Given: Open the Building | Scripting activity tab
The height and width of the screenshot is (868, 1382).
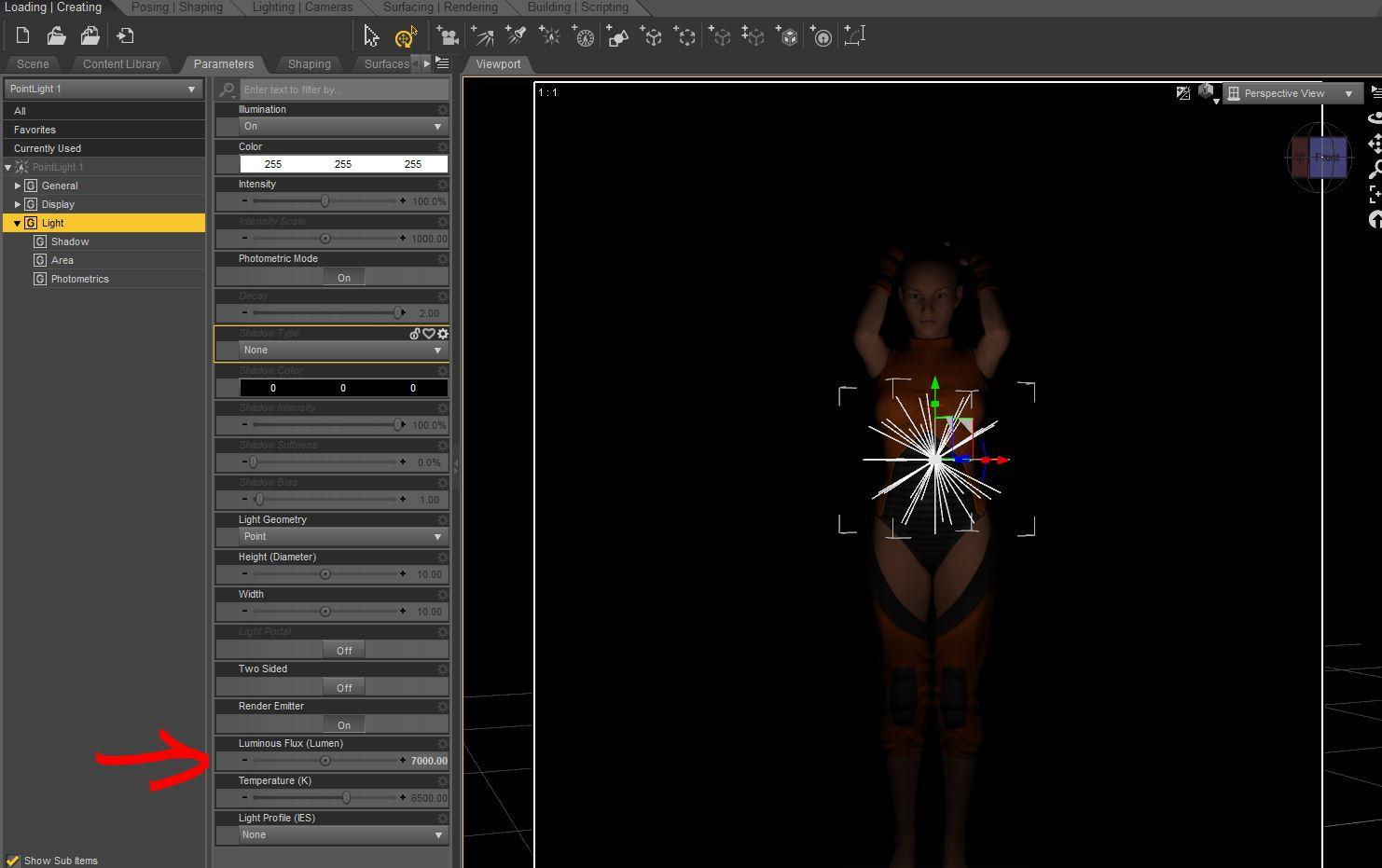Looking at the screenshot, I should [578, 7].
